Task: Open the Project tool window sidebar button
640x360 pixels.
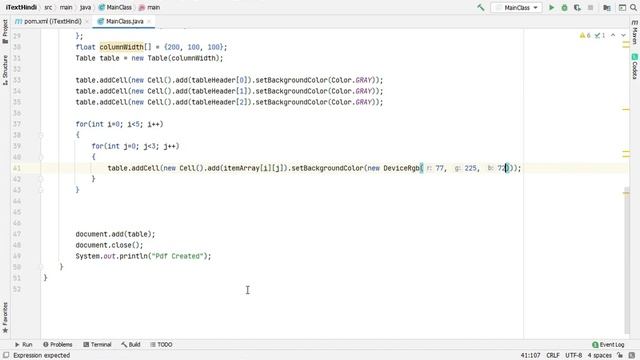Action: click(x=5, y=31)
